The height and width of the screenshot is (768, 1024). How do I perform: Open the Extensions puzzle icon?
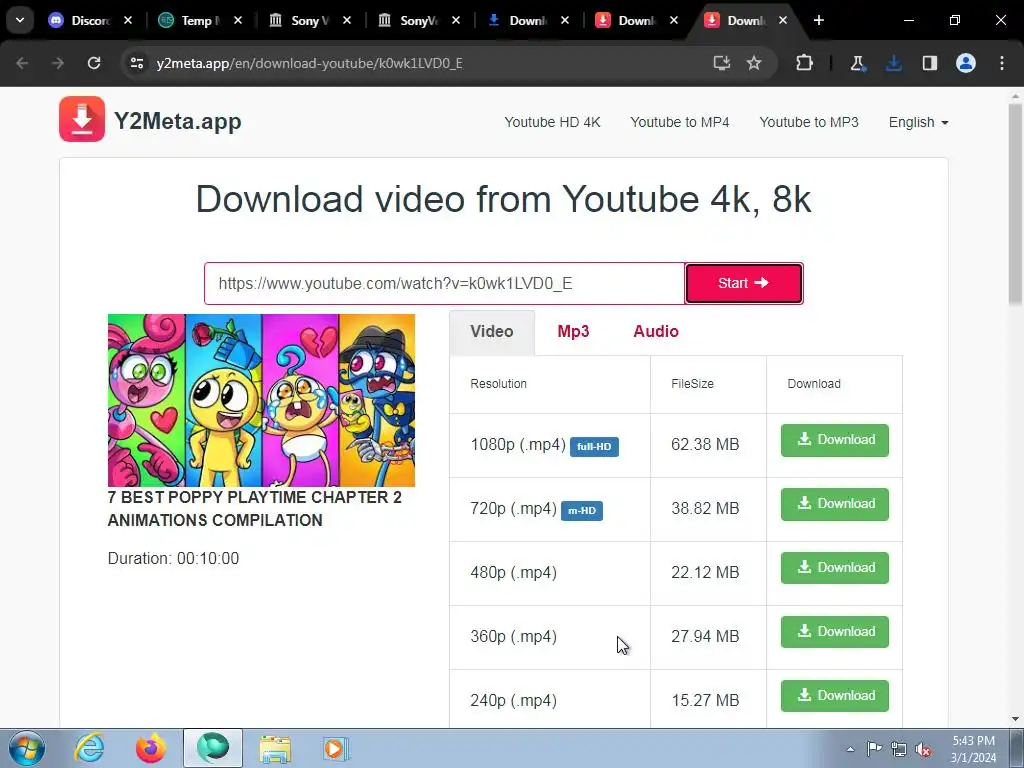tap(805, 63)
